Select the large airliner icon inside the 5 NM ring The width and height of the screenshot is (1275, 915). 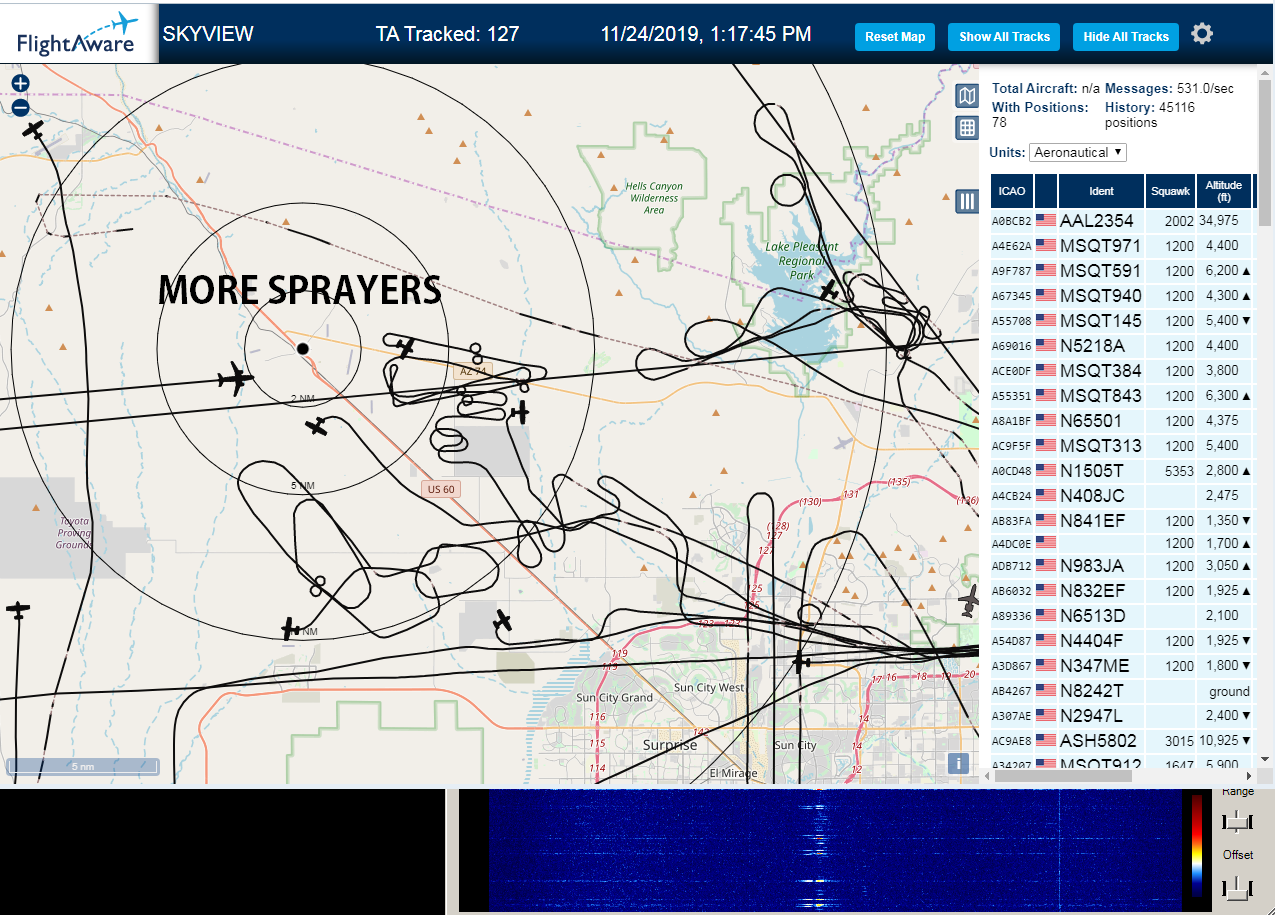coord(234,379)
